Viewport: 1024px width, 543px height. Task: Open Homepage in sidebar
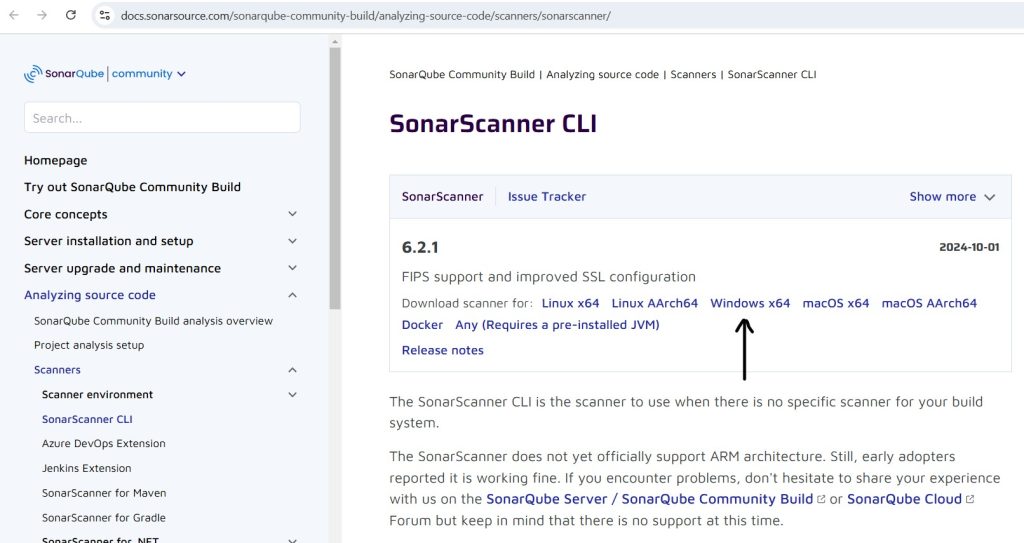point(56,160)
